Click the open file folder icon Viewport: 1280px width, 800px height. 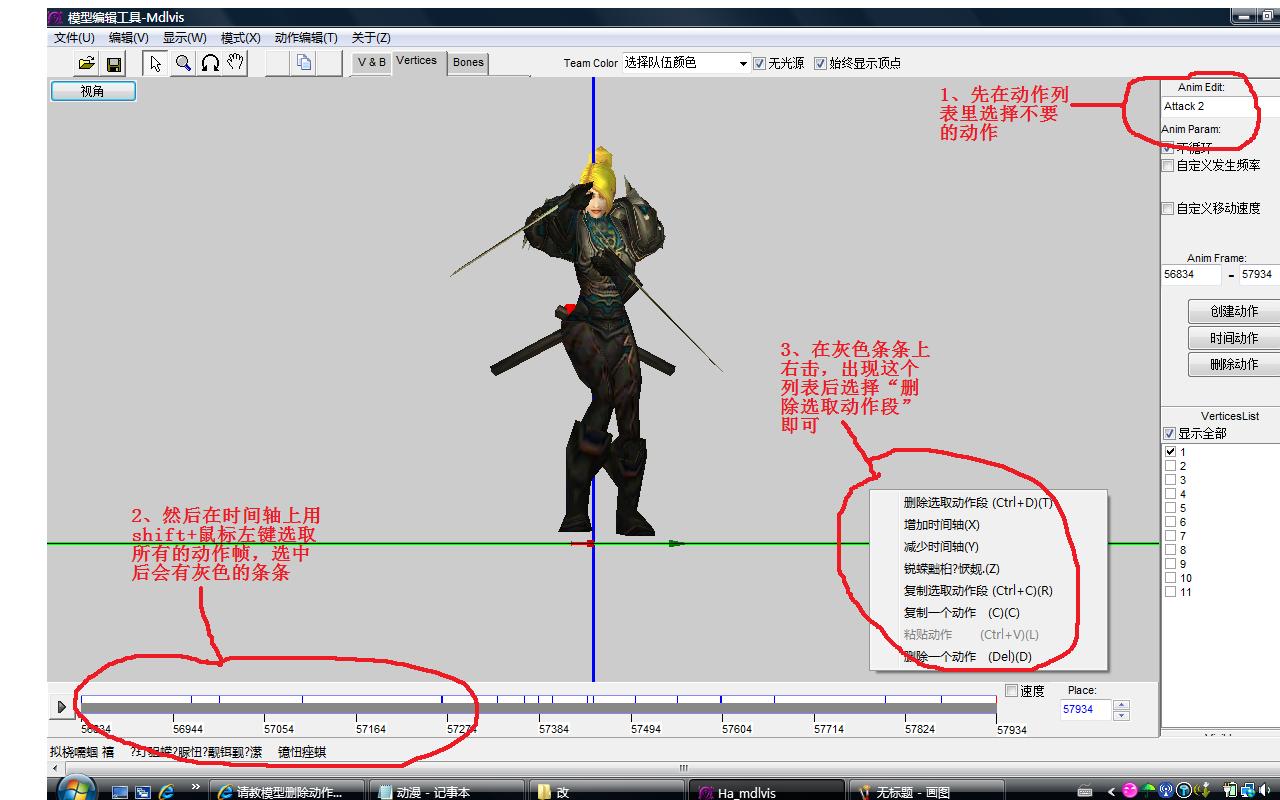[87, 64]
